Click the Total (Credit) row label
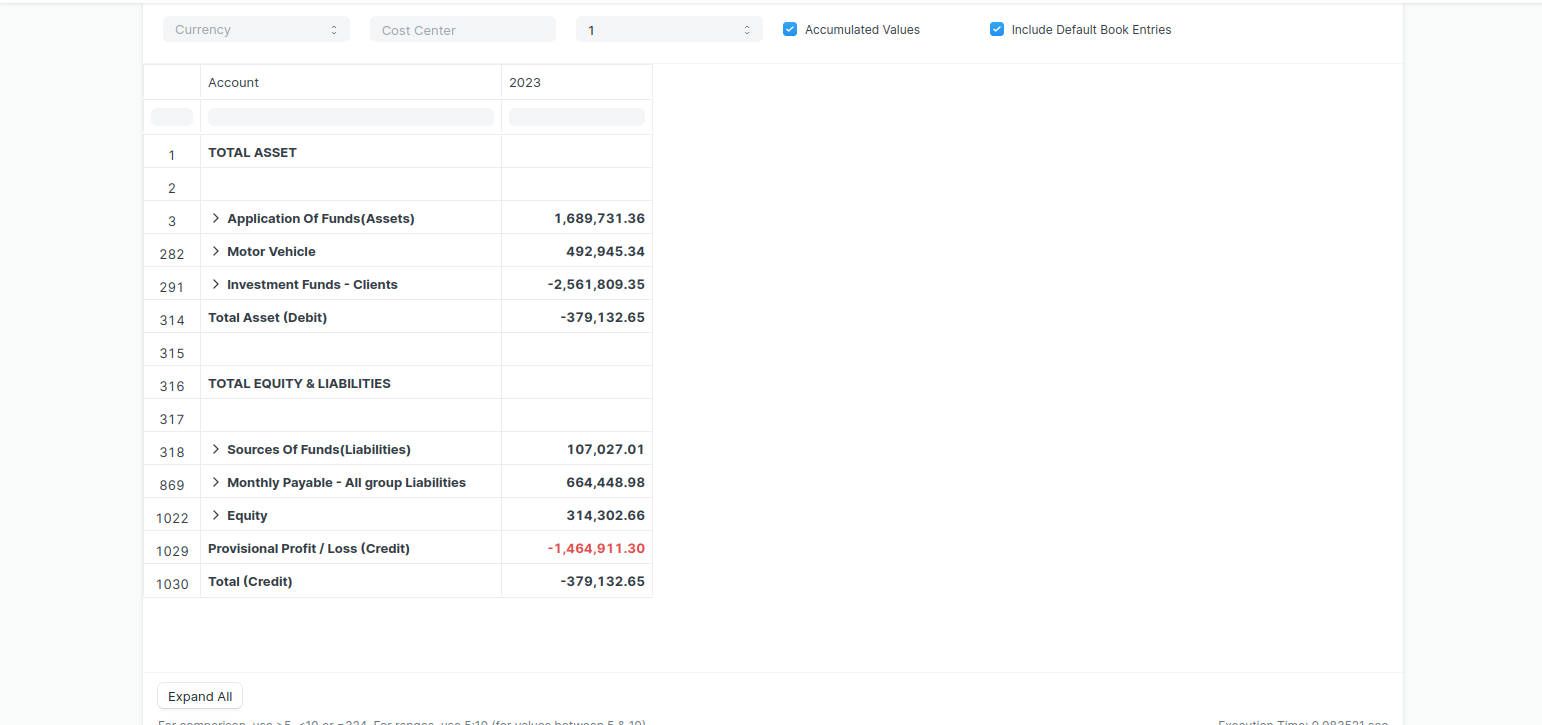Screen dimensions: 1542x725 click(250, 580)
